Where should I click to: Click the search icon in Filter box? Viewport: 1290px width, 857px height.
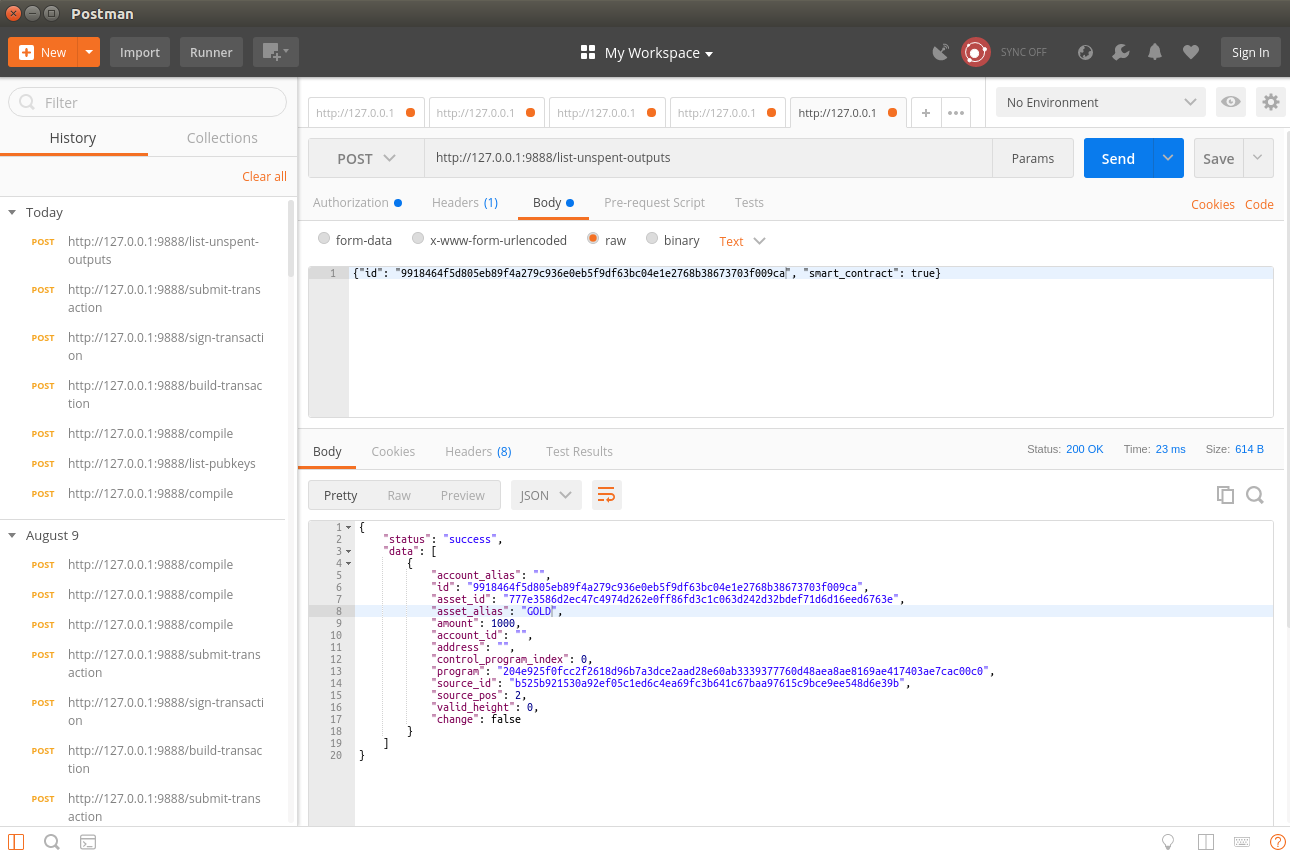point(27,102)
